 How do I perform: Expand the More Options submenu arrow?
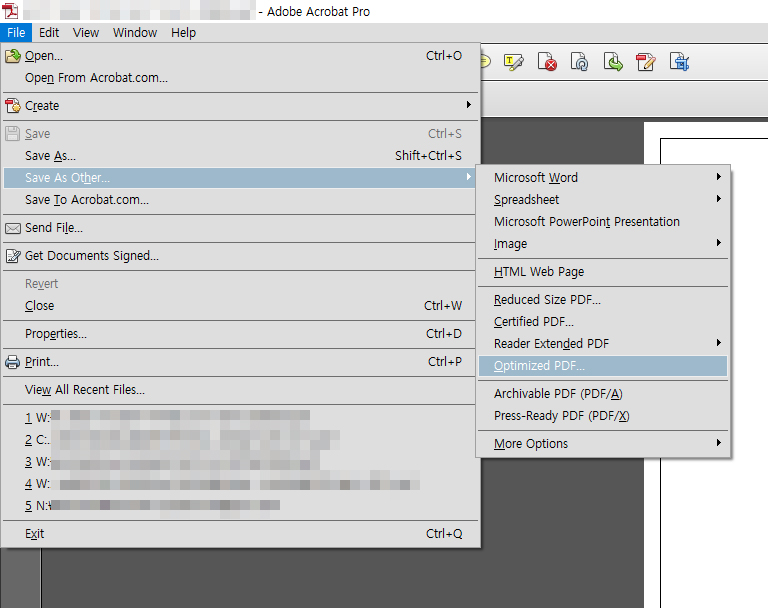coord(719,444)
